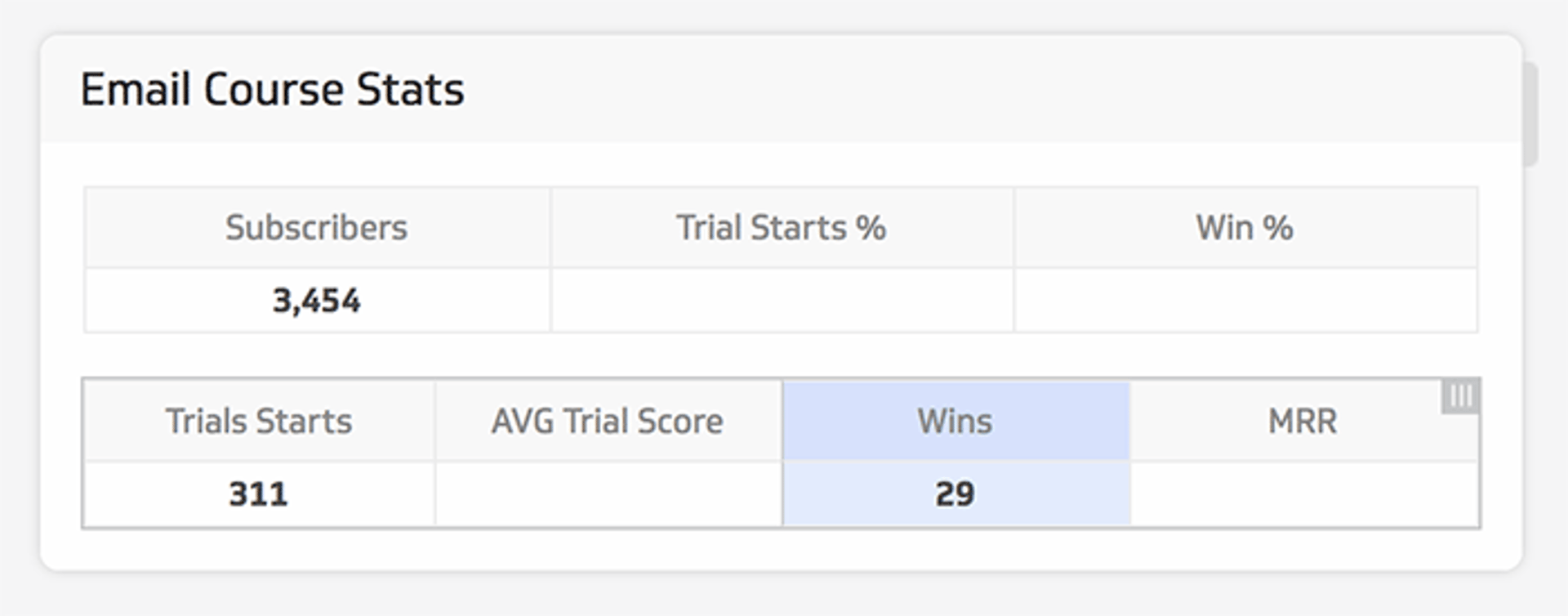Select the empty MRR value cell
This screenshot has height=616, width=1568.
tap(1303, 493)
